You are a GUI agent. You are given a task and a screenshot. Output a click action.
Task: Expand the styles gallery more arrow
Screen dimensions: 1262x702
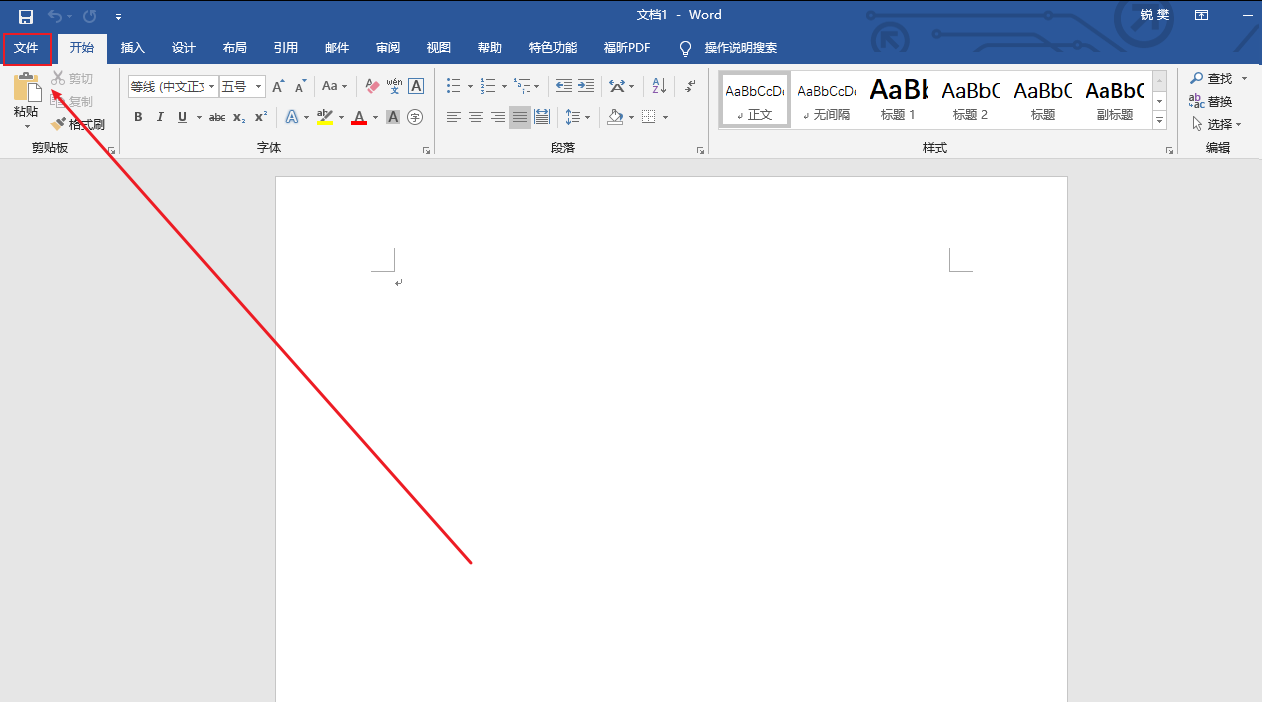tap(1160, 120)
